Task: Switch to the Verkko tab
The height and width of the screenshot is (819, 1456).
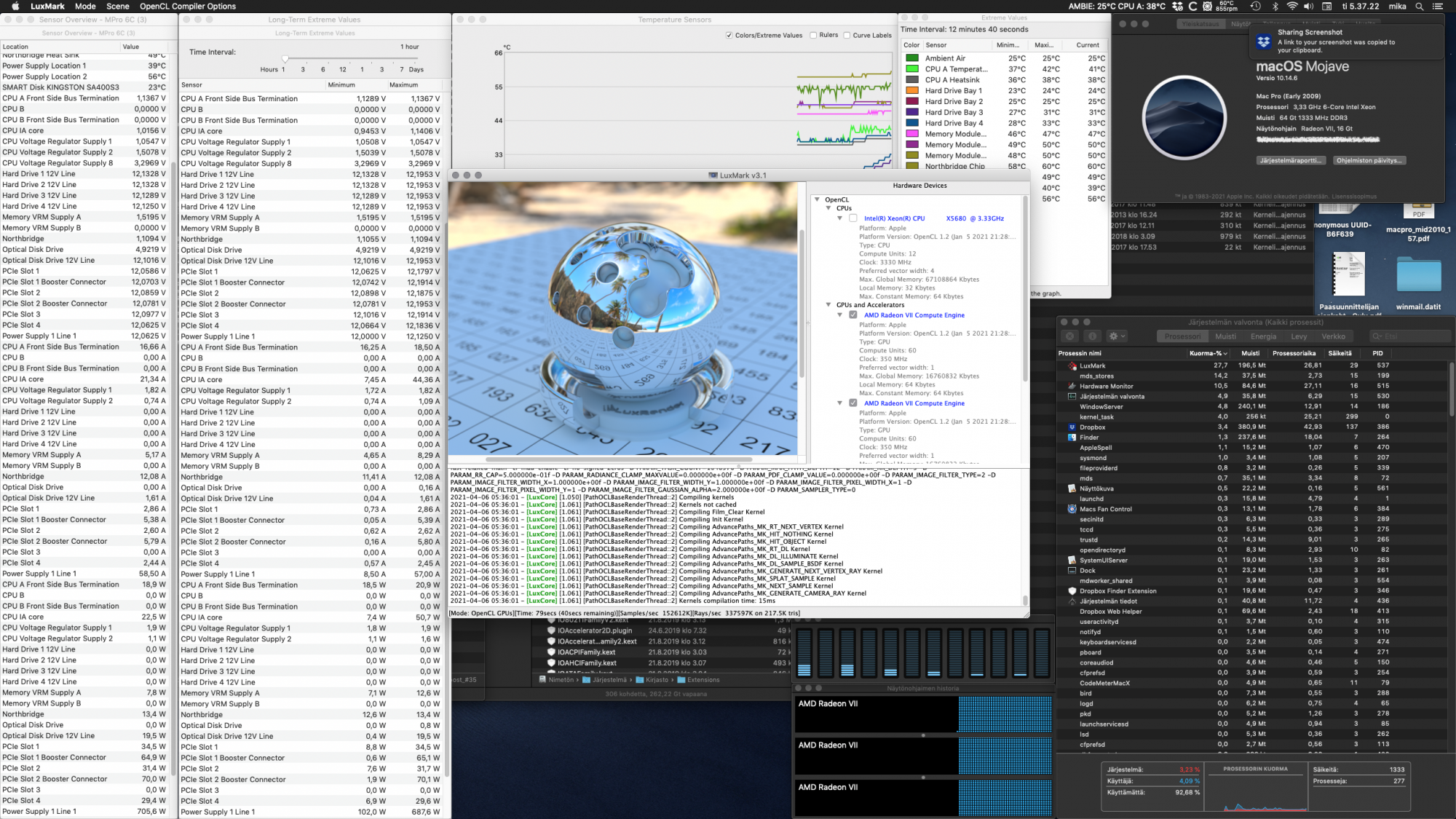Action: click(1333, 336)
